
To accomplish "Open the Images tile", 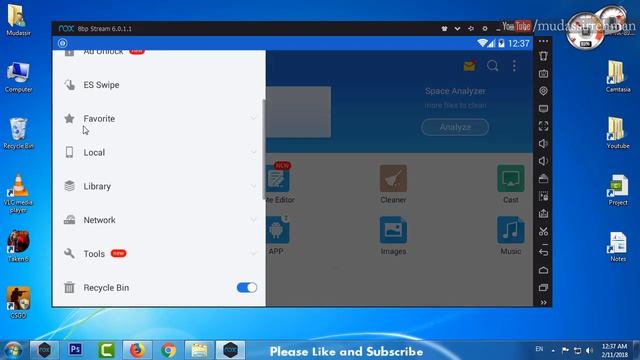I will click(x=393, y=236).
